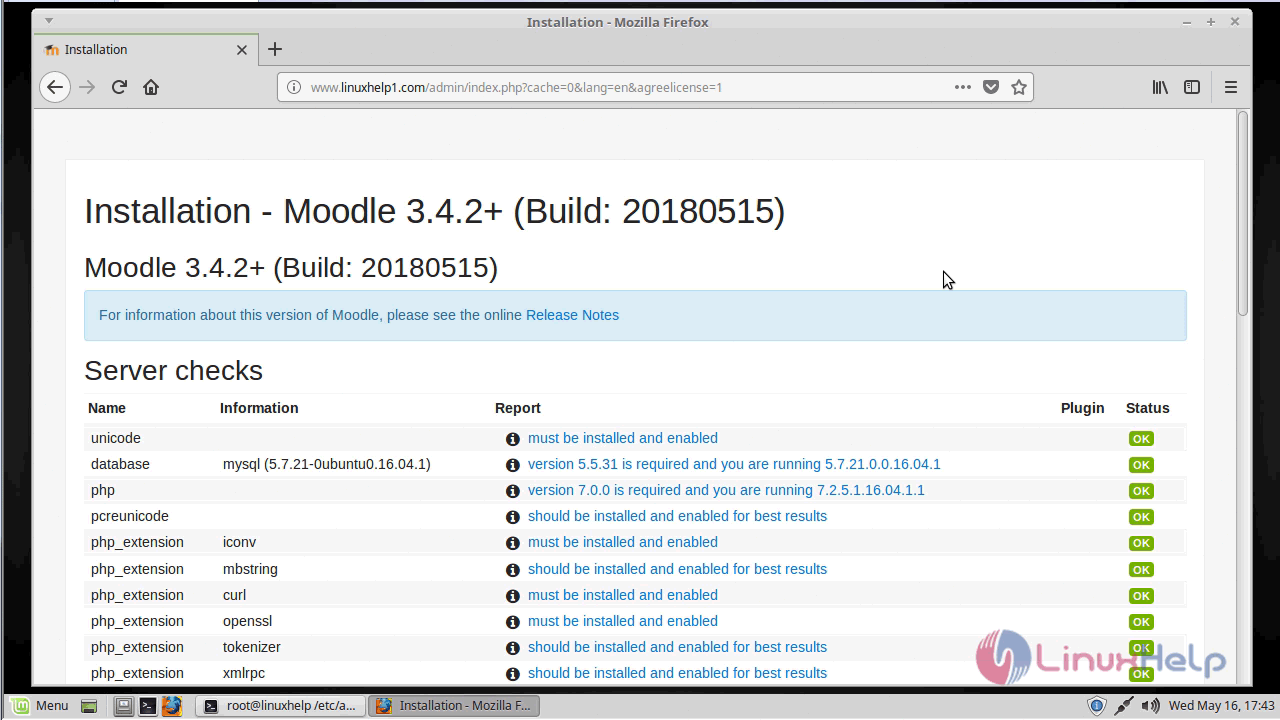Click the 'Report' column header

click(x=518, y=408)
